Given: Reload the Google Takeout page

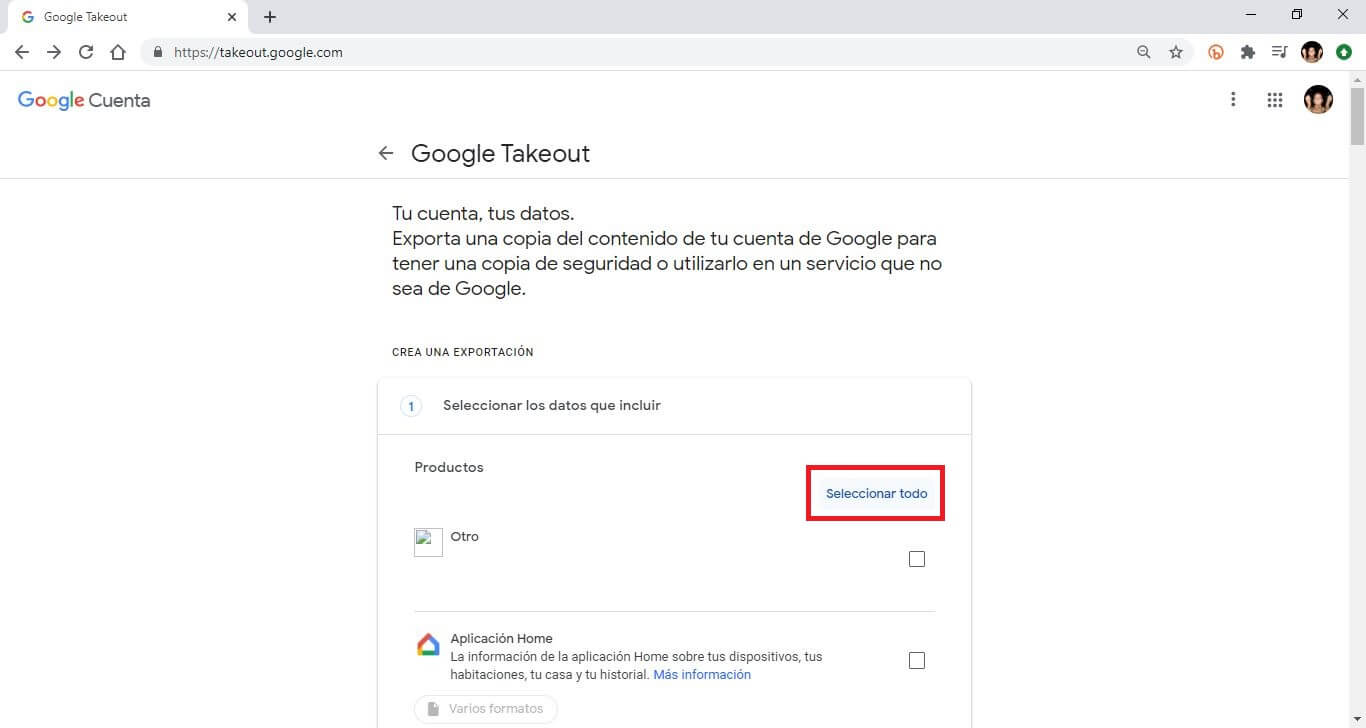Looking at the screenshot, I should 86,52.
